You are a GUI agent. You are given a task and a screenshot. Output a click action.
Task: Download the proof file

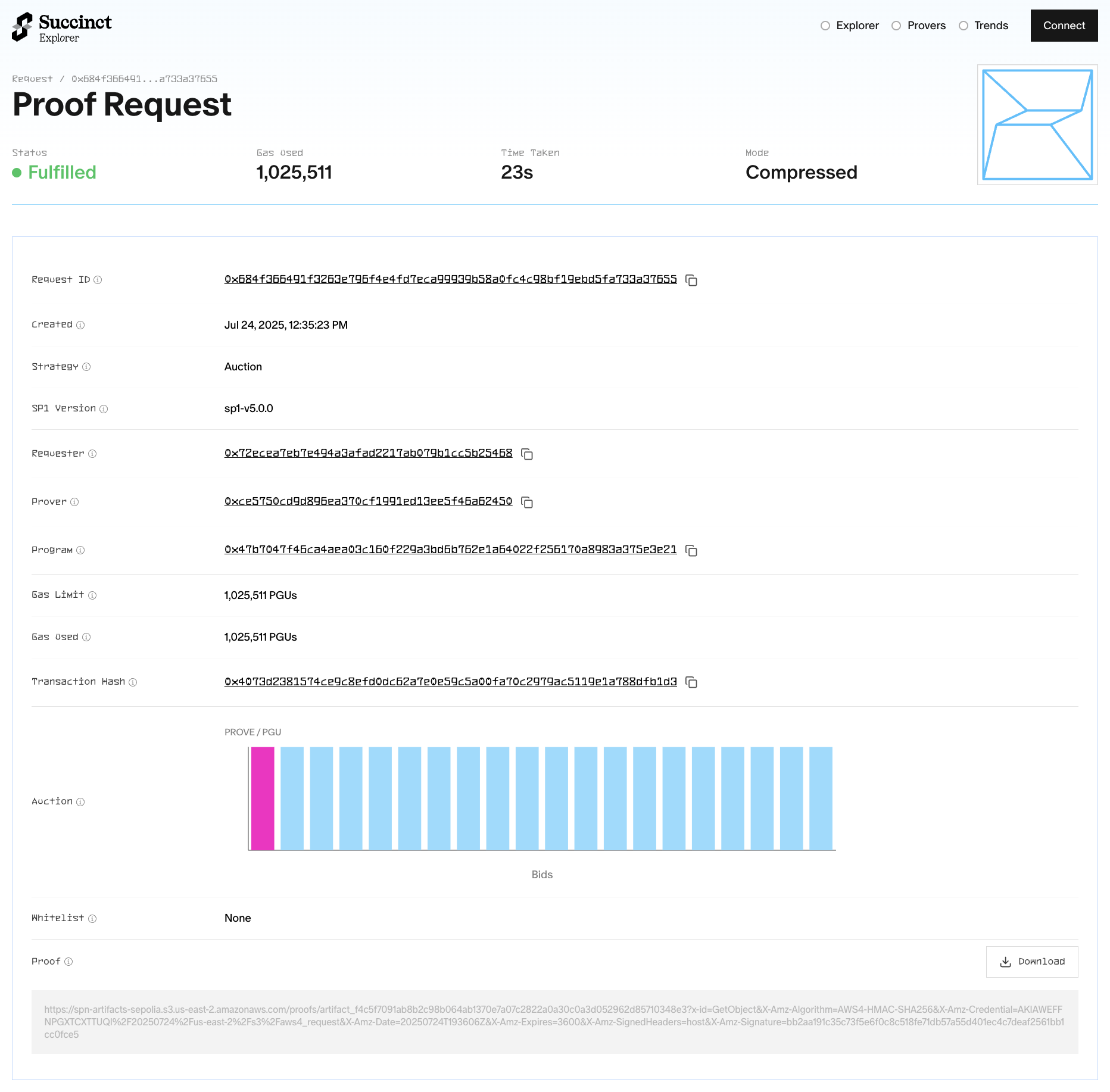pyautogui.click(x=1032, y=962)
